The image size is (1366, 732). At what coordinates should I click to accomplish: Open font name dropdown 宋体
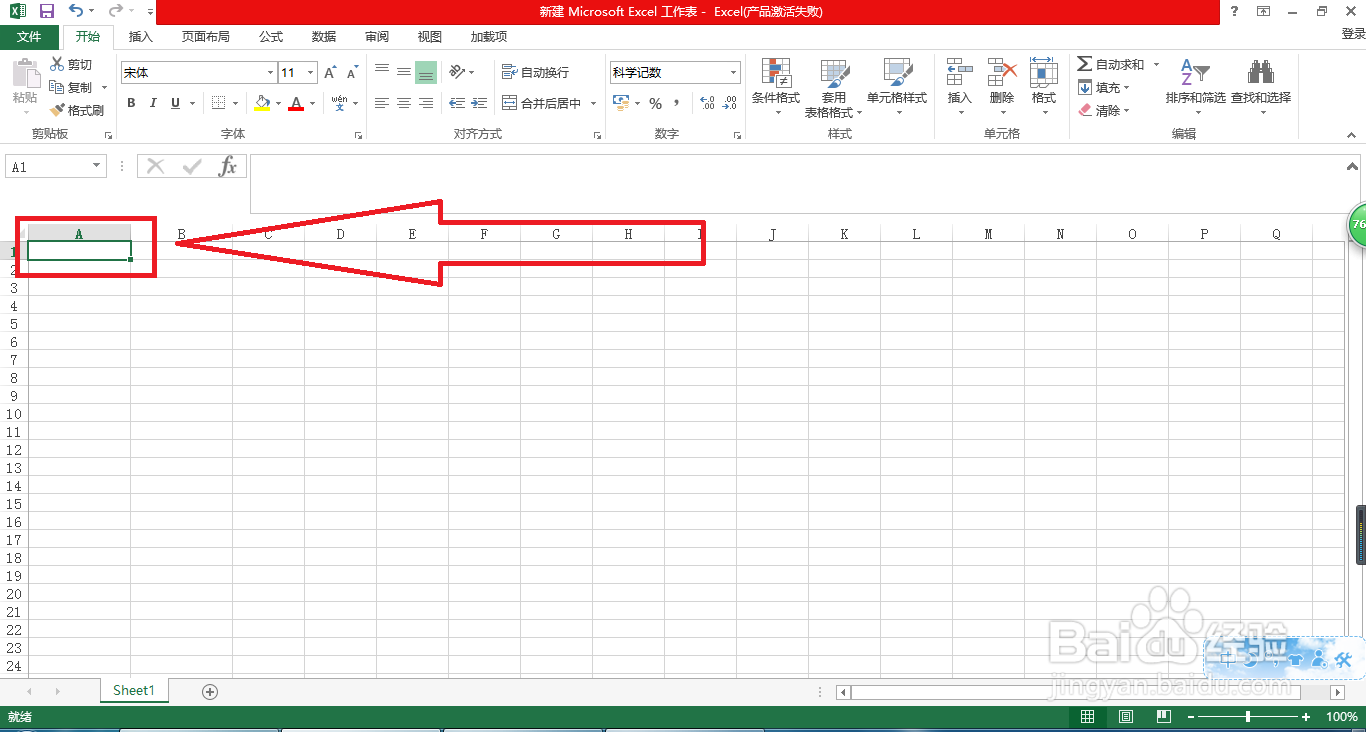270,73
